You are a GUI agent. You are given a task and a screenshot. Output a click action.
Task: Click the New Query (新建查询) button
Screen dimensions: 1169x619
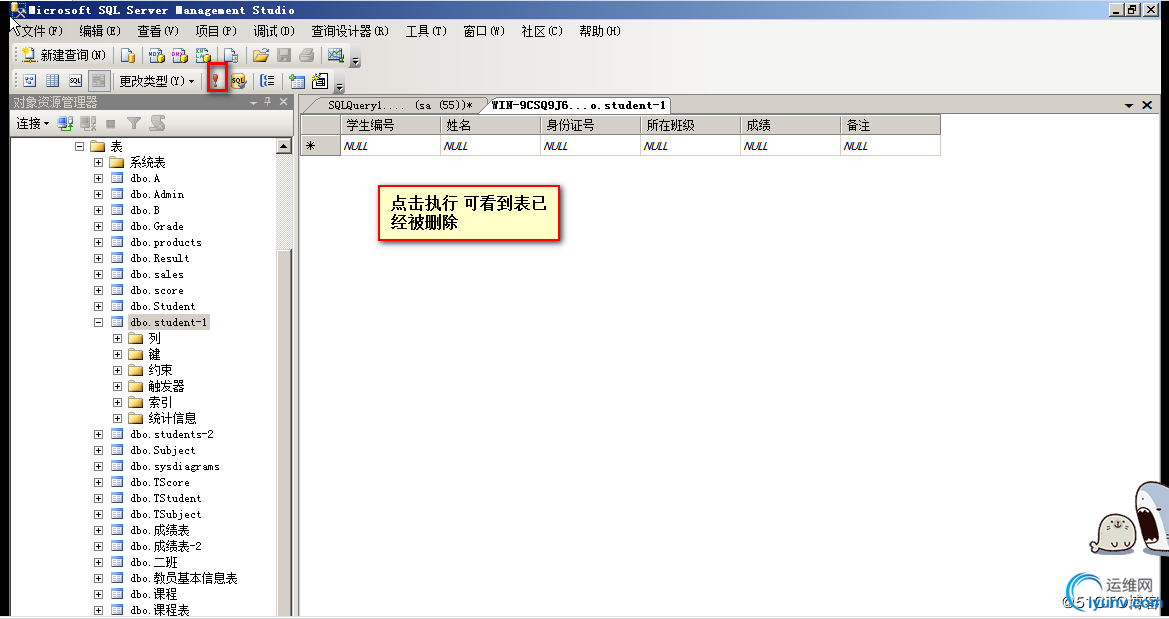click(x=63, y=55)
